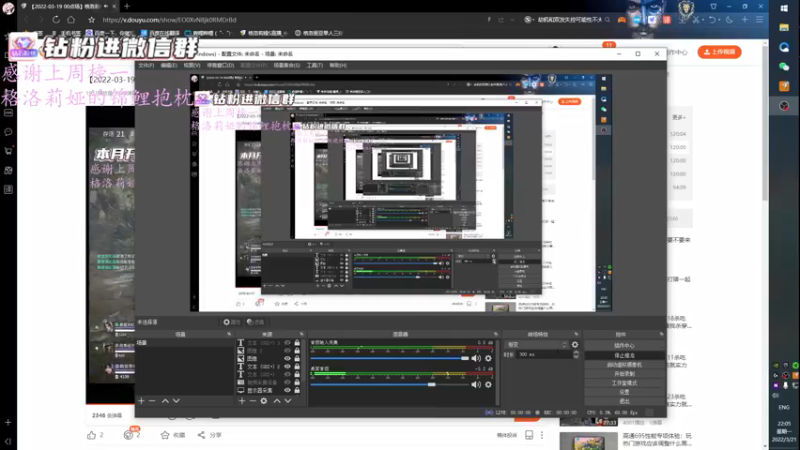Click the cart icon in the browser sidebar

(8, 151)
